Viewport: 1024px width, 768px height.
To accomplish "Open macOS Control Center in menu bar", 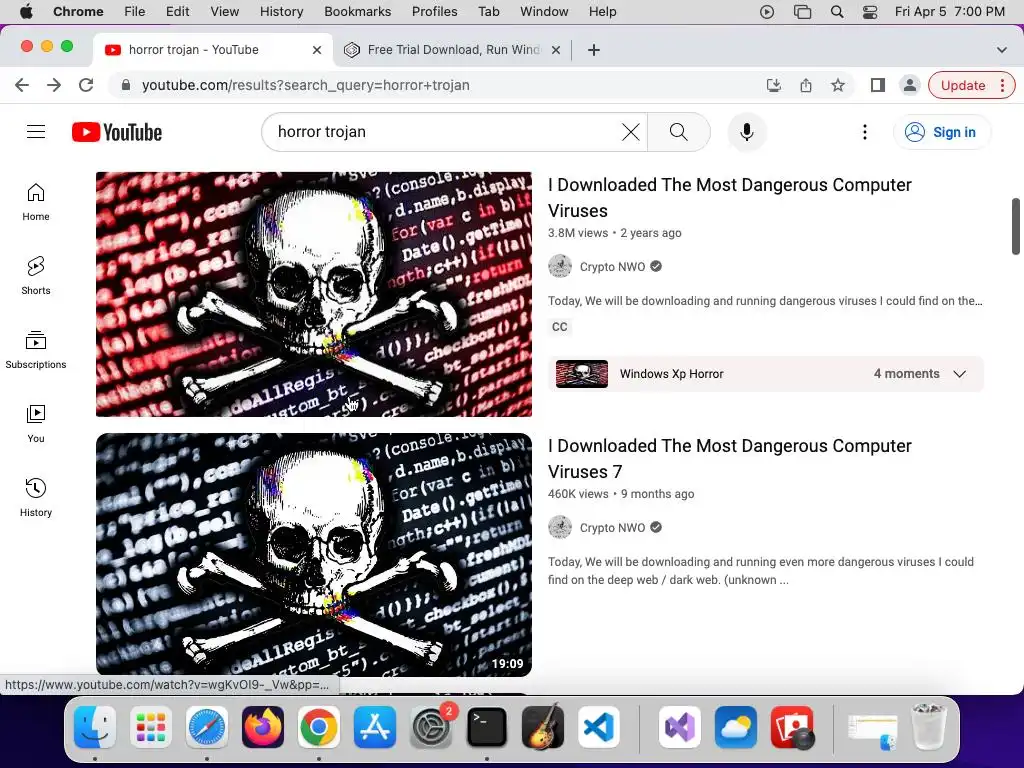I will 870,12.
